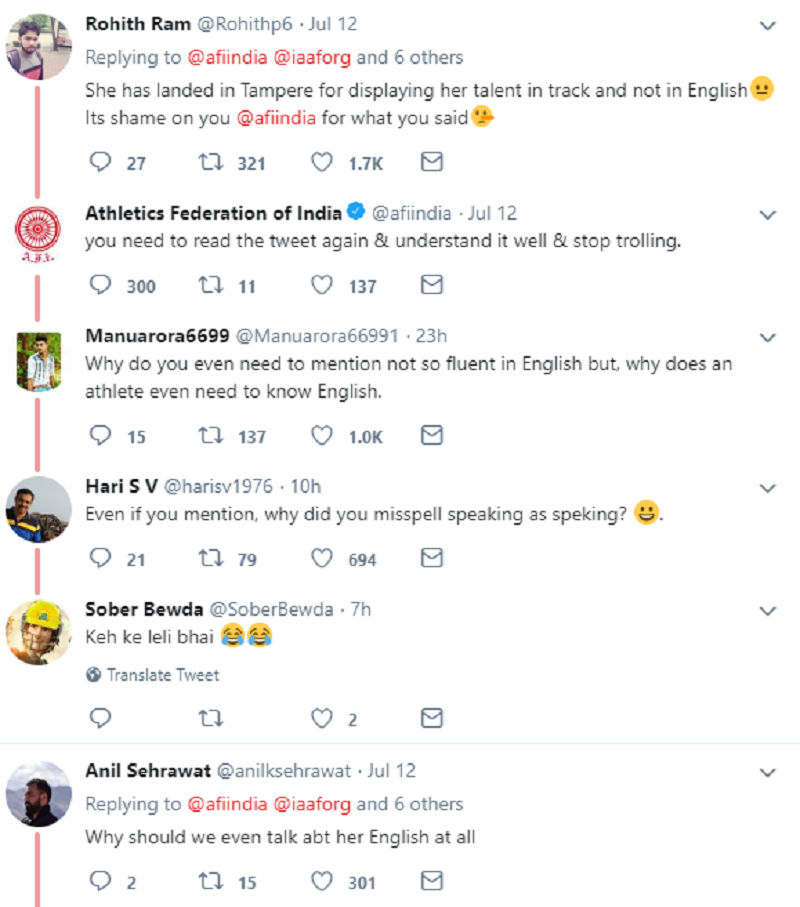
Task: Open more options on Sober Bewda's tweet
Action: tap(767, 610)
